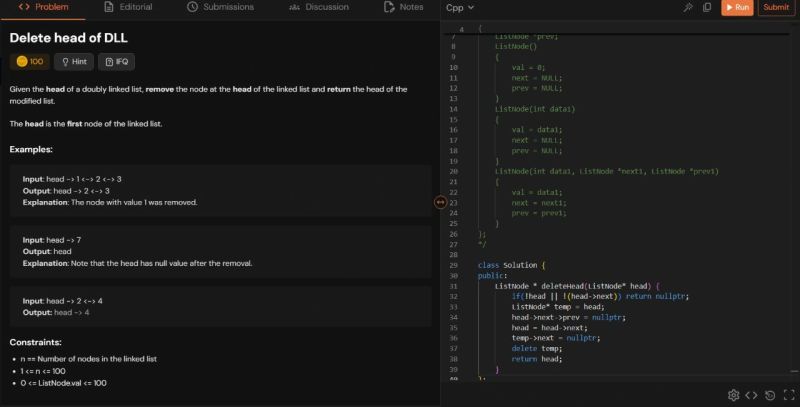Click line number 38 in the gutter
The image size is (800, 407).
(x=454, y=359)
